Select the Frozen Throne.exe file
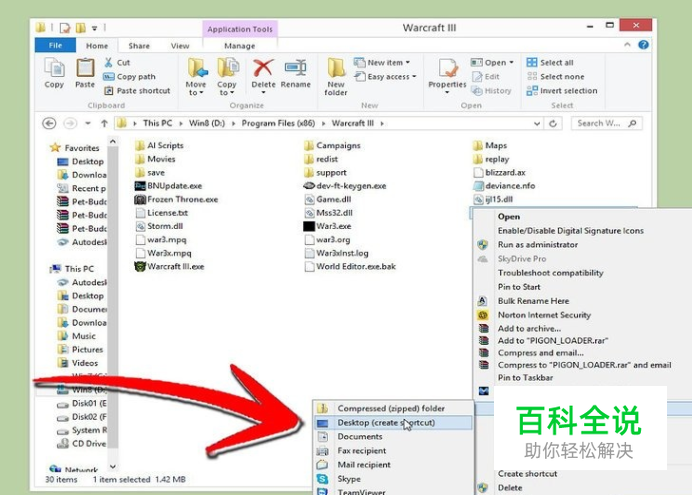 tap(176, 199)
